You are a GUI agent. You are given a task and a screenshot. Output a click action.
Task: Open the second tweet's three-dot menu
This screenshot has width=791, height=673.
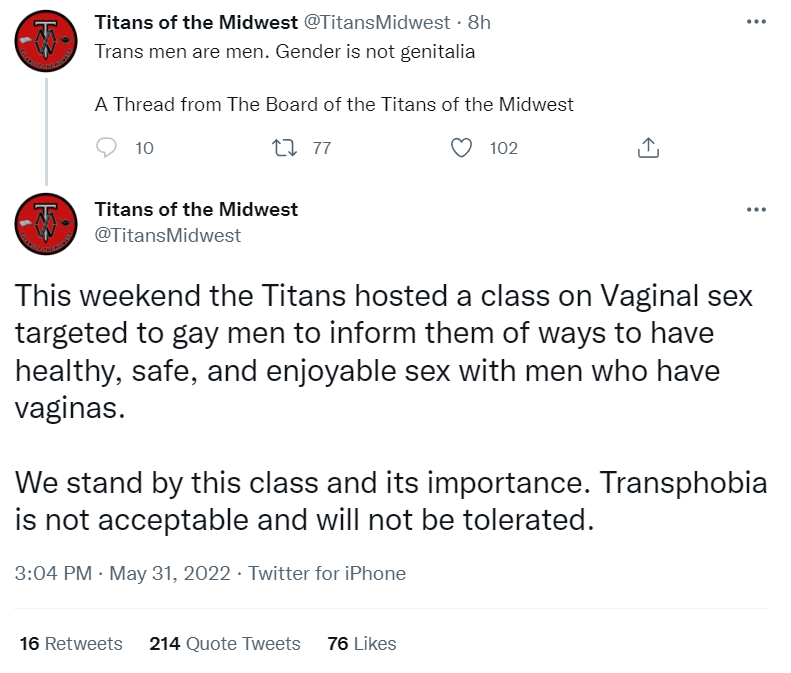[756, 210]
